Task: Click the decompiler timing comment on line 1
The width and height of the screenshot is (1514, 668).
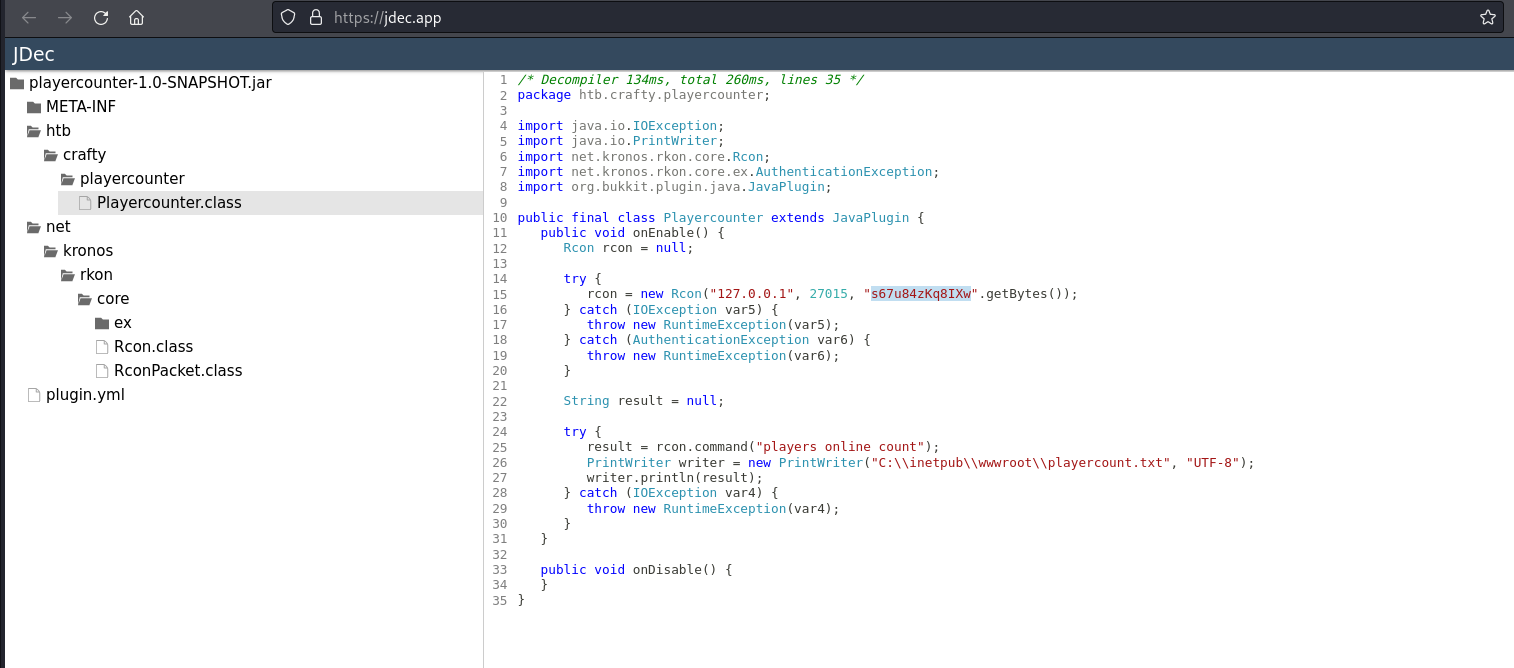Action: click(690, 80)
